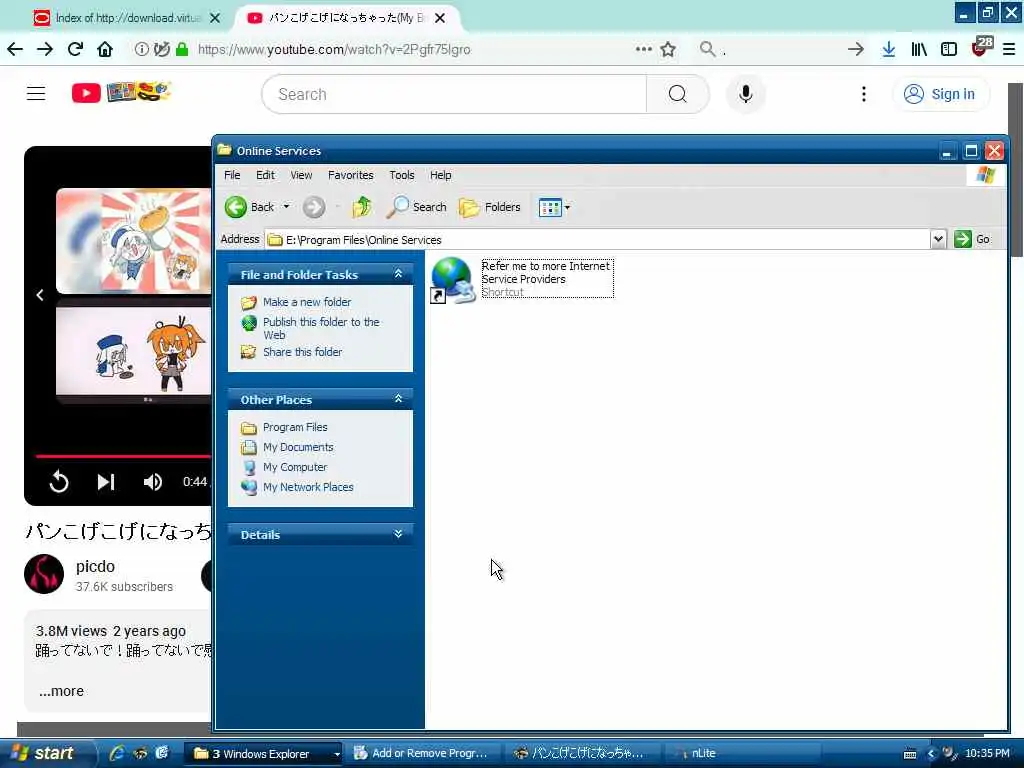Skip to next YouTube video
Viewport: 1024px width, 768px height.
(106, 482)
